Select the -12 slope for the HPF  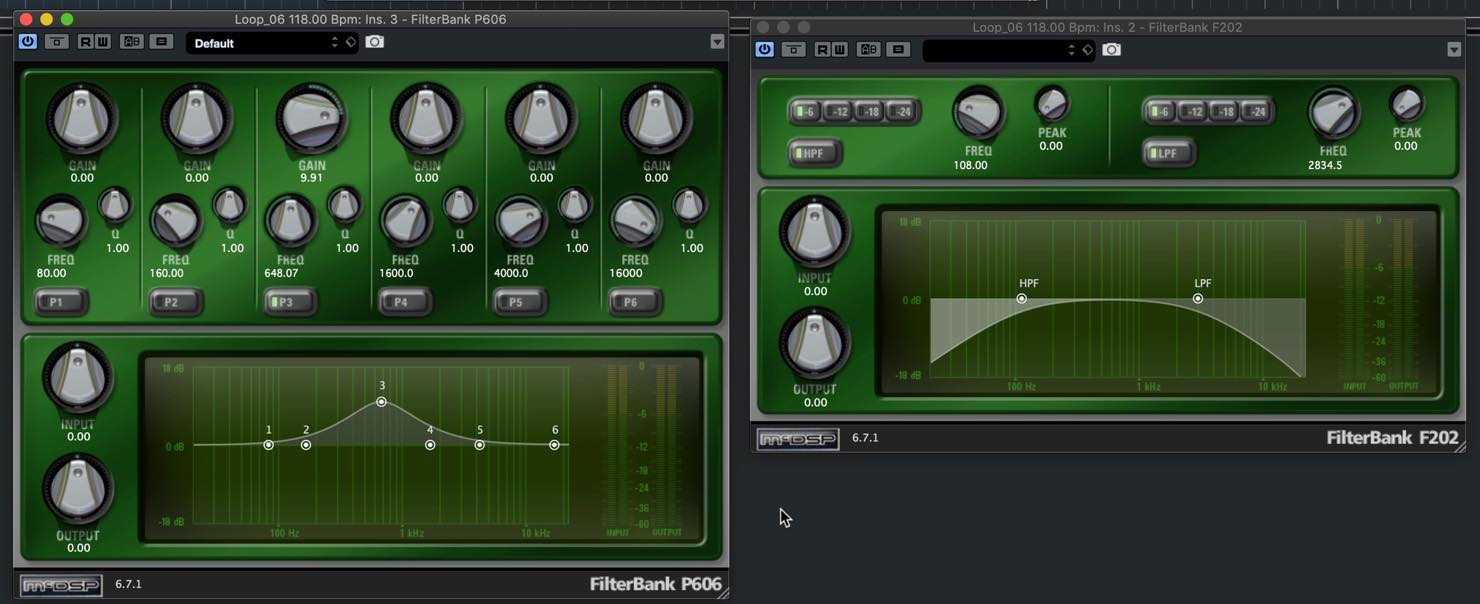(839, 111)
